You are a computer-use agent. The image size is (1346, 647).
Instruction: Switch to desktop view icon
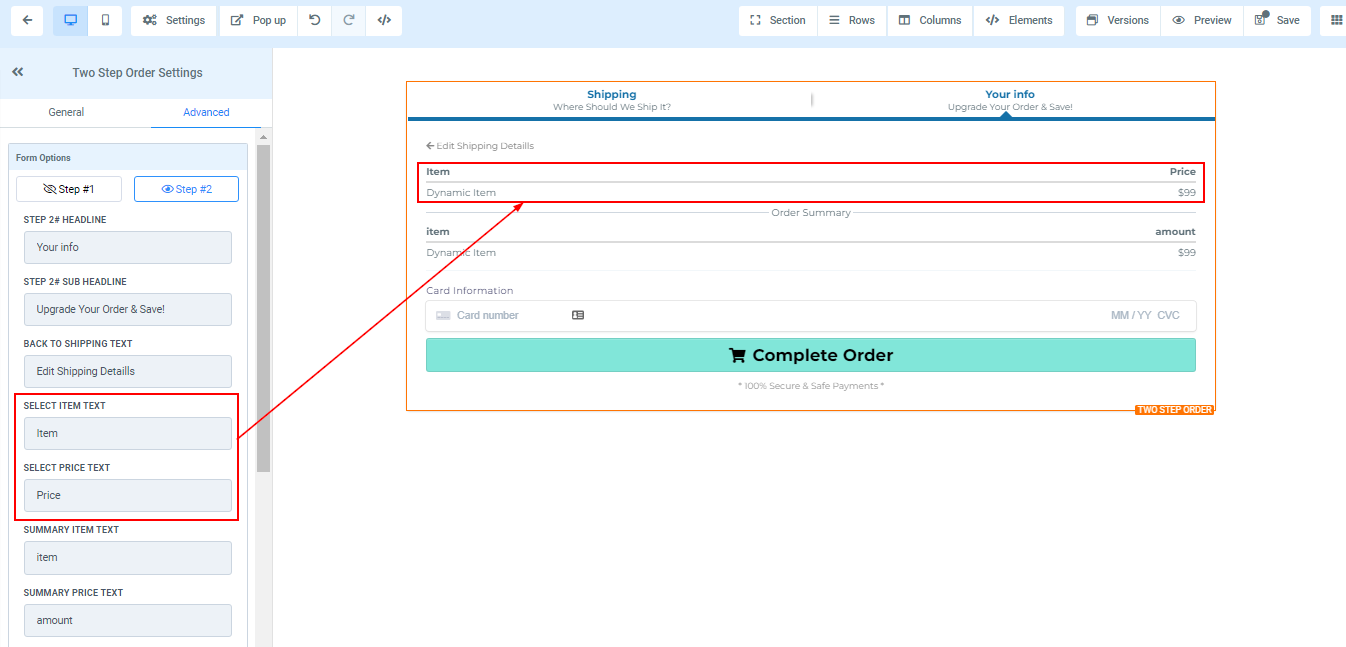(70, 20)
